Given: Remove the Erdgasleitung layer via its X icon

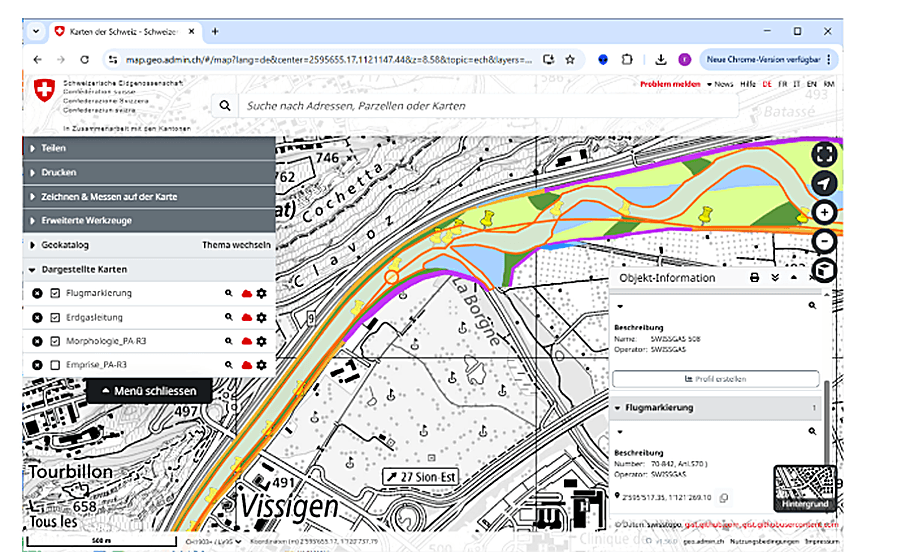Looking at the screenshot, I should point(37,317).
